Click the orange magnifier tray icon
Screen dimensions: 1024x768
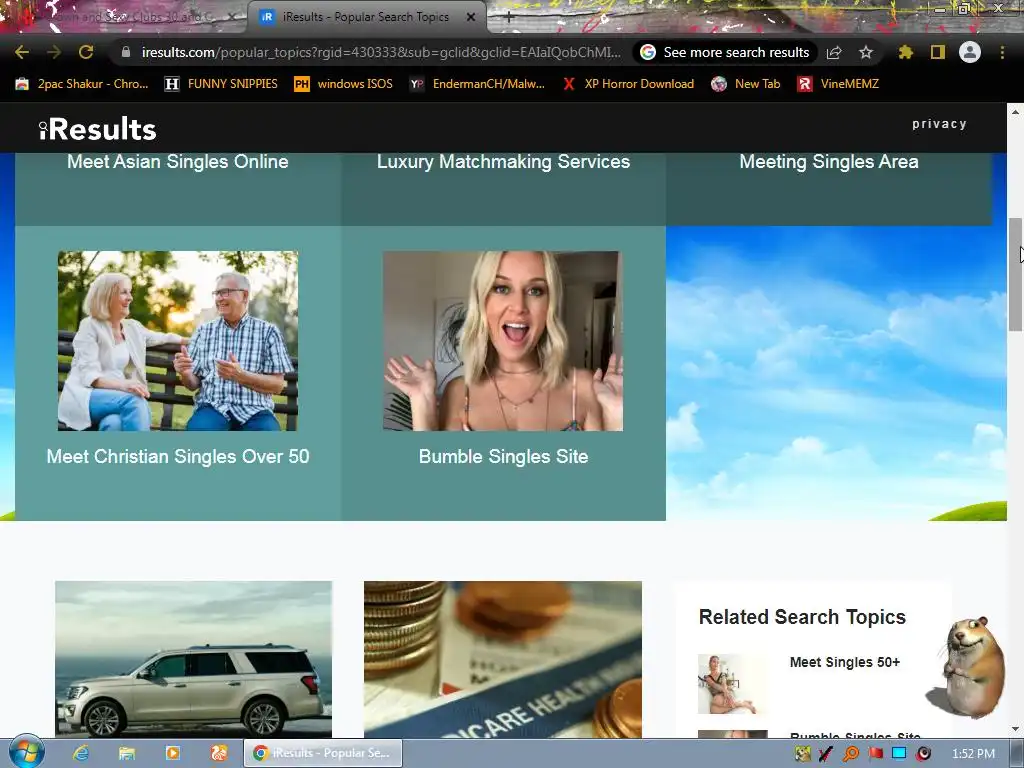pyautogui.click(x=850, y=754)
